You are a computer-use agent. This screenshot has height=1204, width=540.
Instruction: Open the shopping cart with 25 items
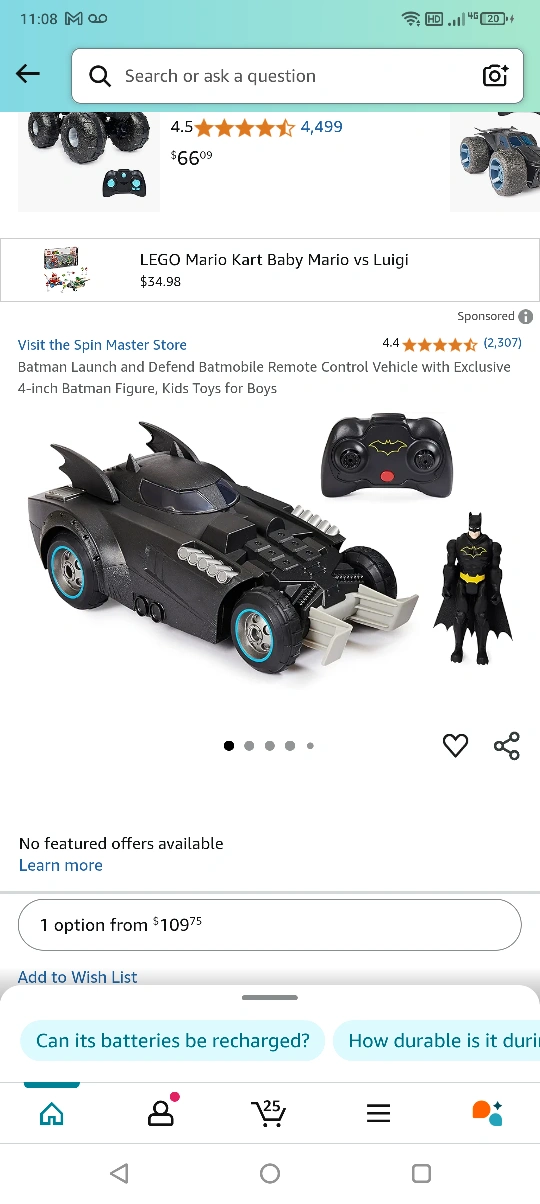click(x=269, y=1112)
